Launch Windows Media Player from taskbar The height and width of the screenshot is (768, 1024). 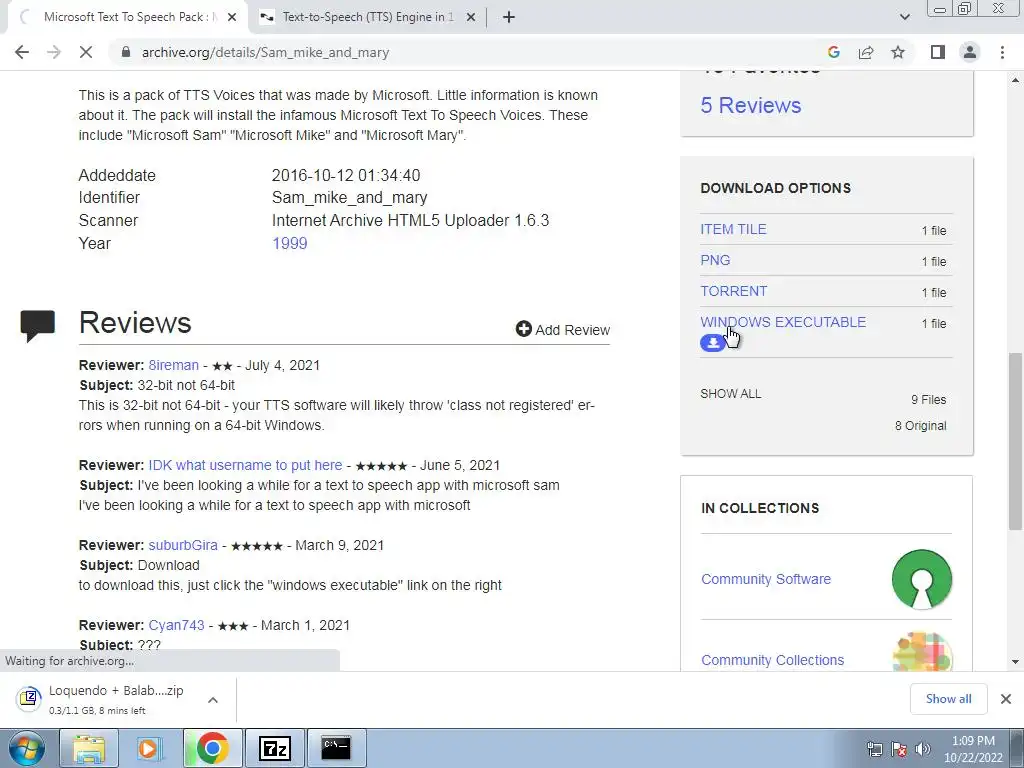(x=150, y=748)
